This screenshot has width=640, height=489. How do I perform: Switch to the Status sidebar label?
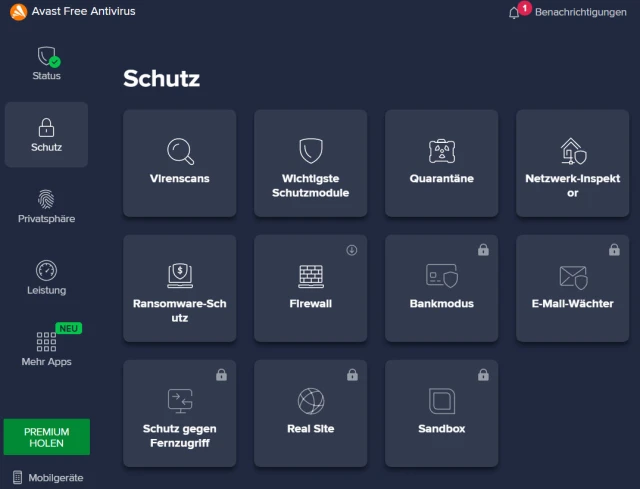47,76
